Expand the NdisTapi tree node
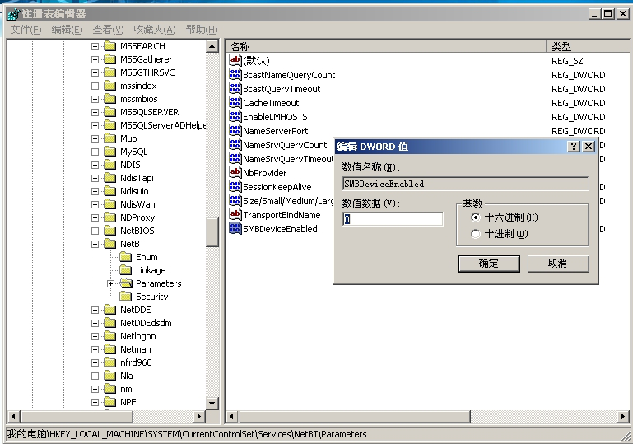Viewport: 633px width, 444px height. tap(95, 178)
